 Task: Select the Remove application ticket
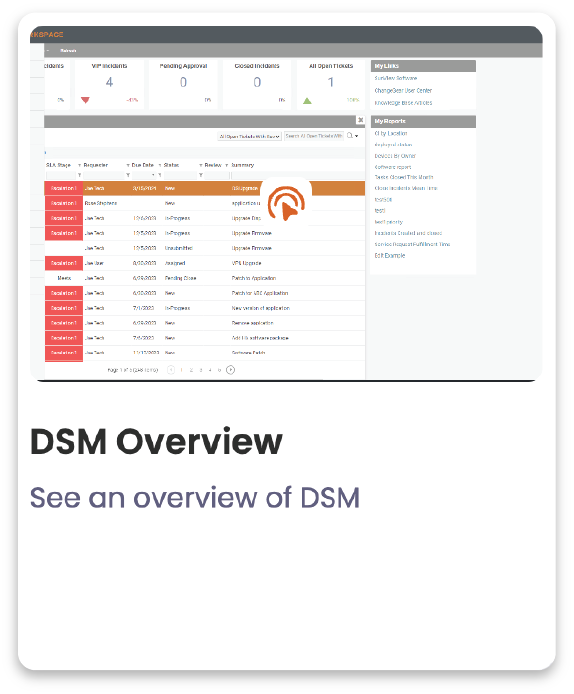tap(205, 323)
